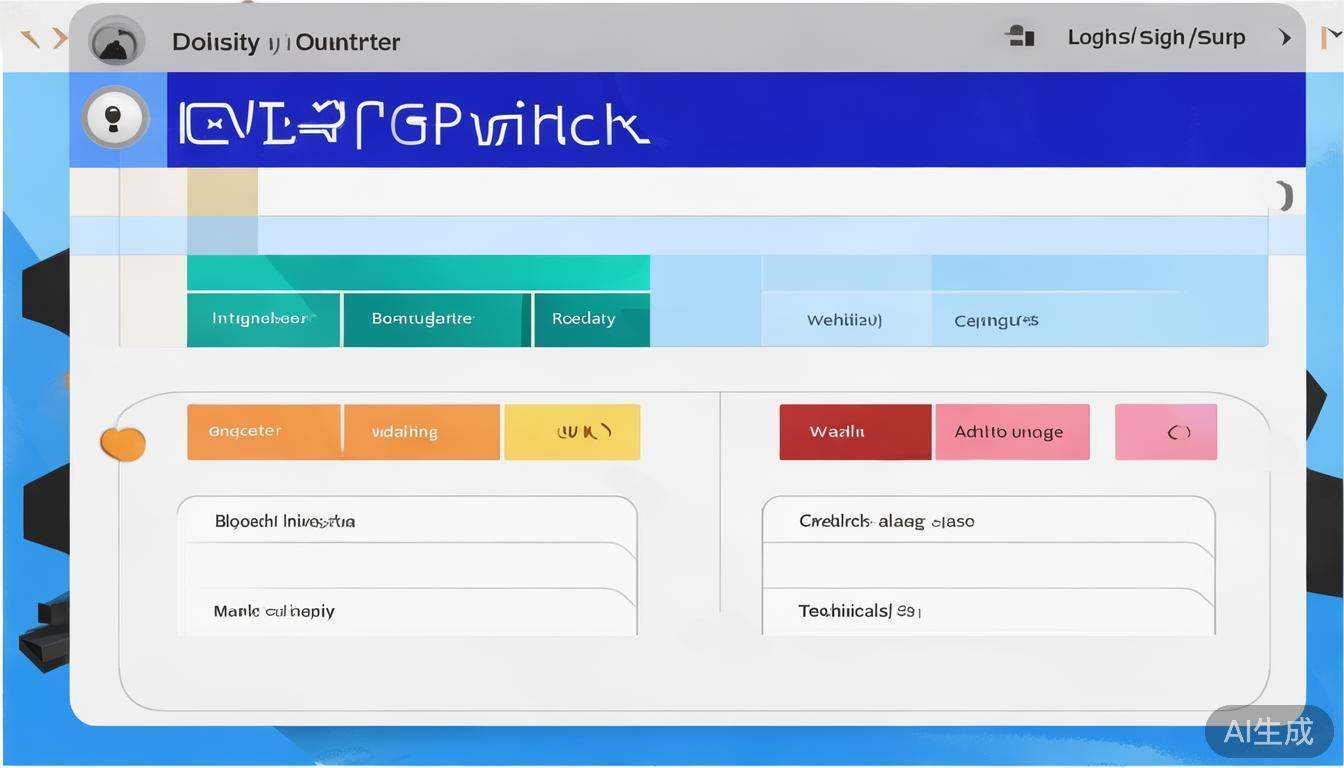
Task: Click the forward arrow at top left
Action: 60,39
